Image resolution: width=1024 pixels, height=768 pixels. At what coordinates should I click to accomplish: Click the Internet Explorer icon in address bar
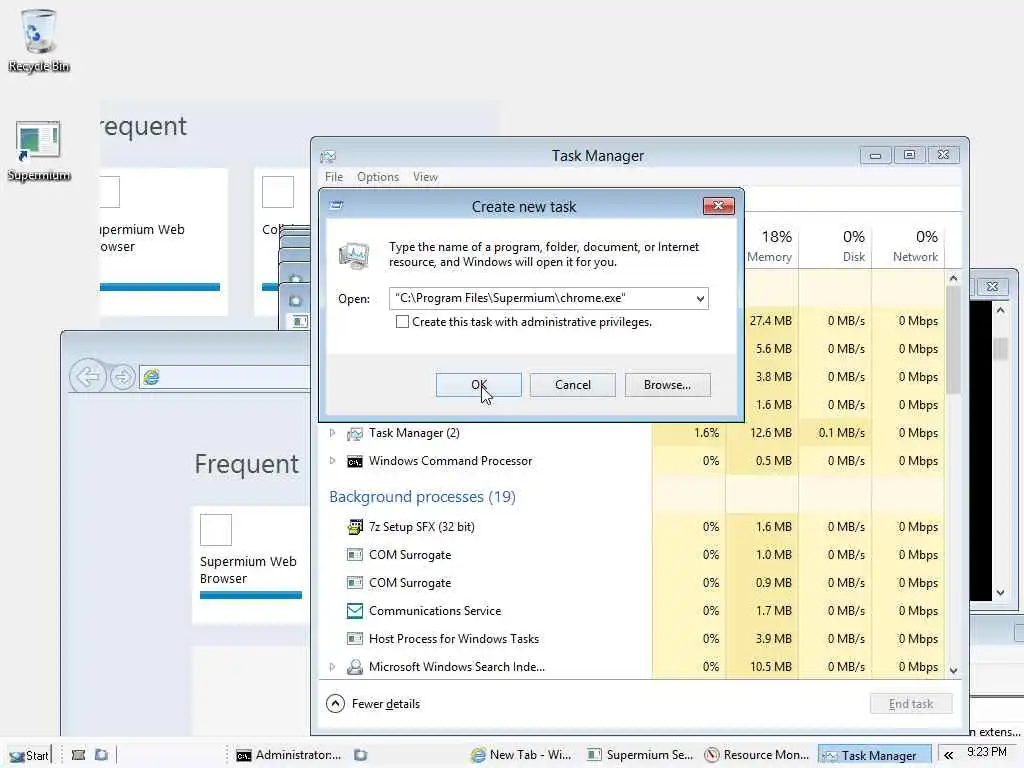pos(152,377)
